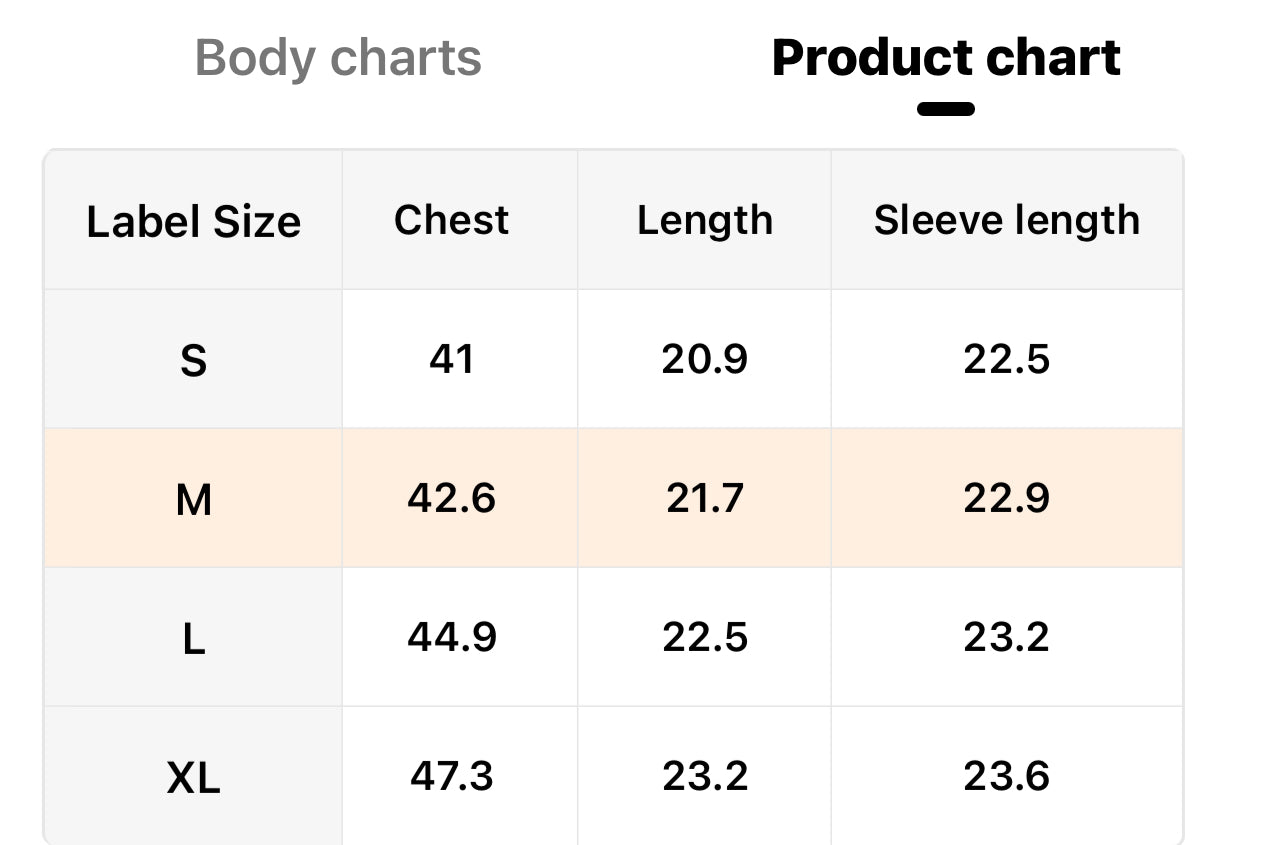Switch to the Body charts tab
Screen dimensions: 1284x845
coord(338,58)
